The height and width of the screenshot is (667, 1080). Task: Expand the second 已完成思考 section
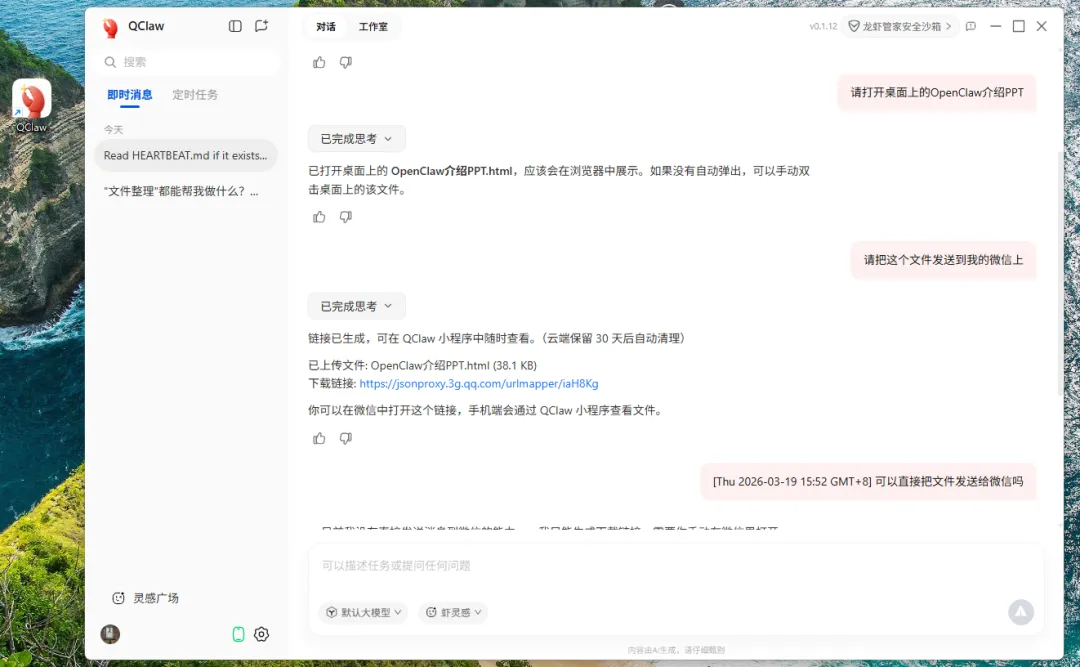(x=356, y=306)
